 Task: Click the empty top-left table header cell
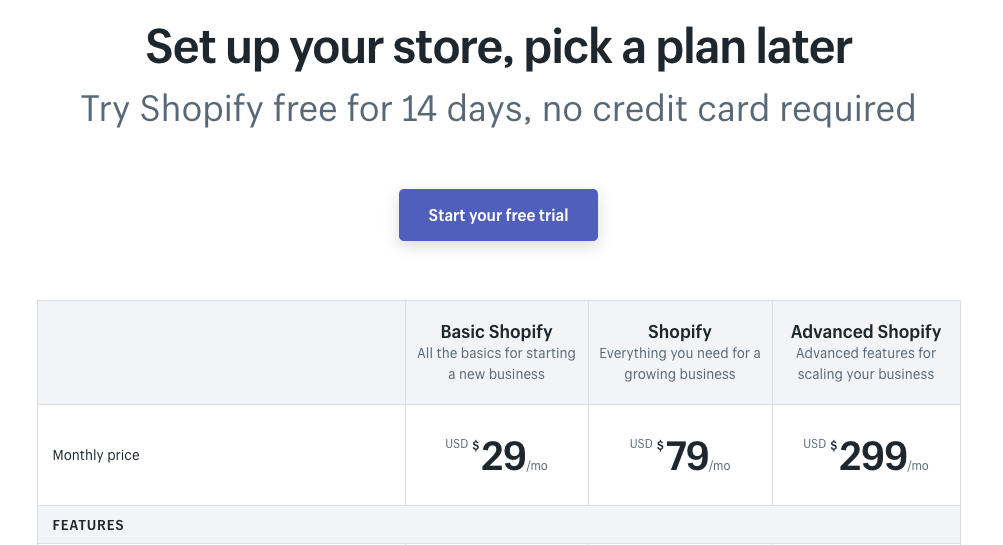click(221, 352)
